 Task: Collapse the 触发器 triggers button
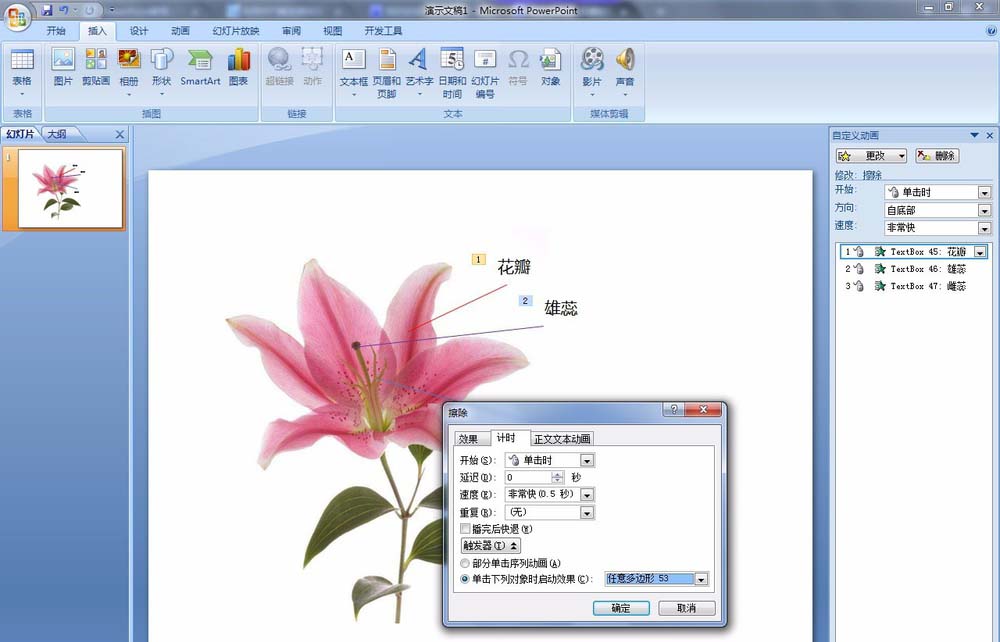(x=490, y=546)
